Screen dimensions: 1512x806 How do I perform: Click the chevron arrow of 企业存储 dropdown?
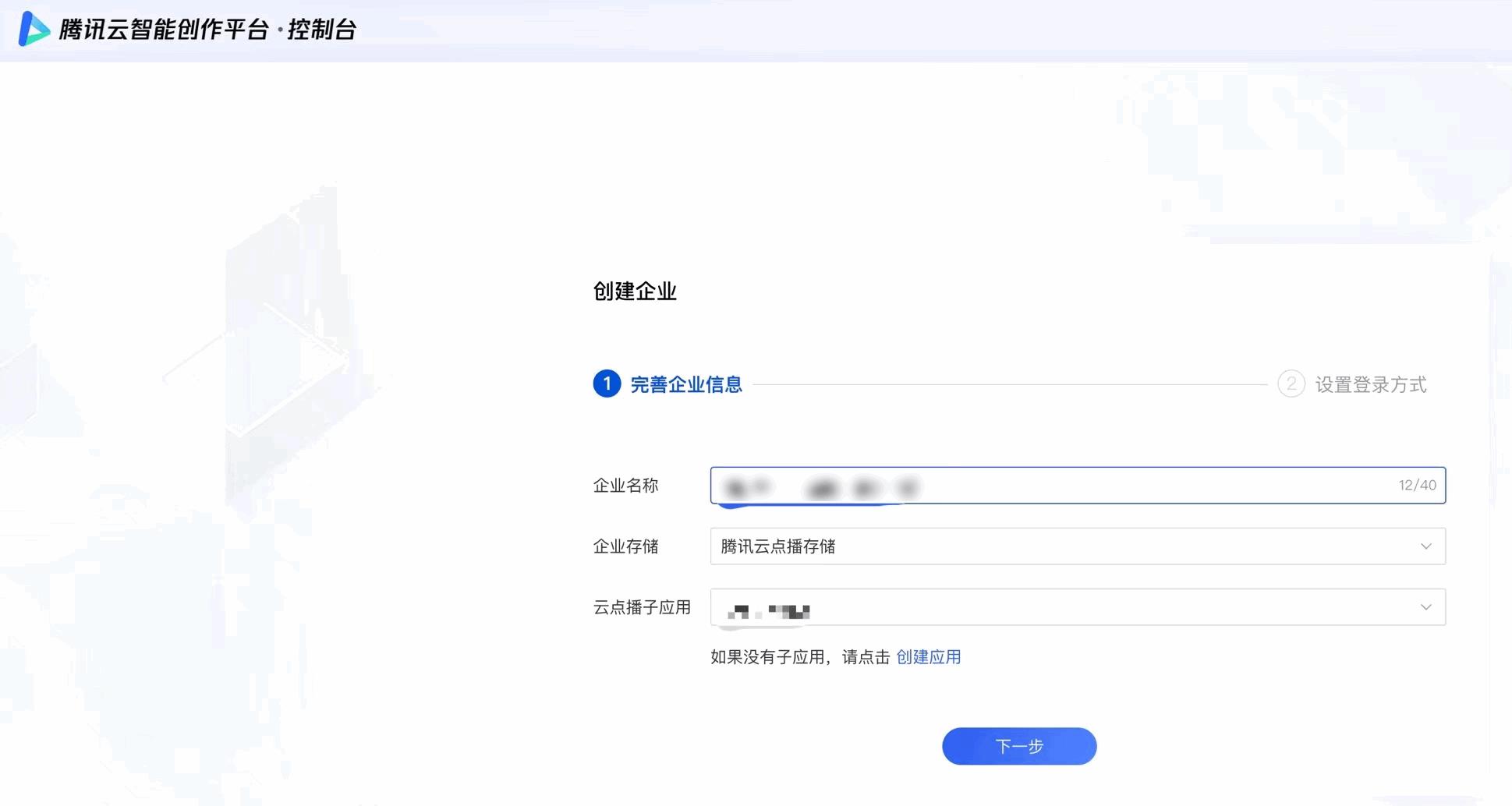(1425, 546)
